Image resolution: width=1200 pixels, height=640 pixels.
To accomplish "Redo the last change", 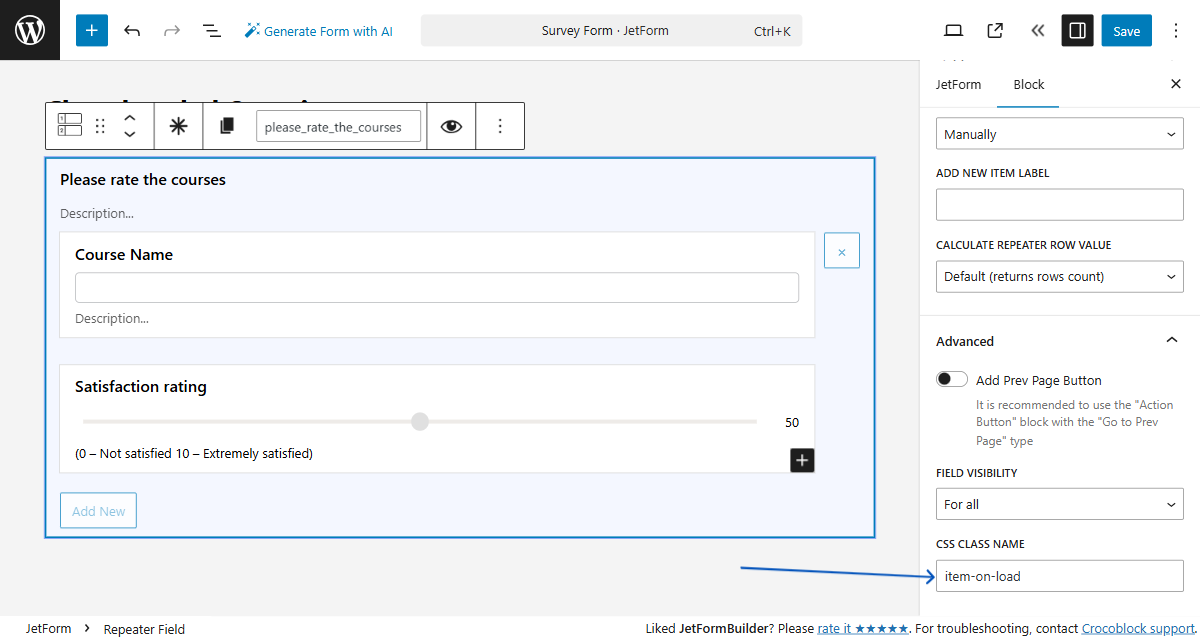I will (171, 30).
